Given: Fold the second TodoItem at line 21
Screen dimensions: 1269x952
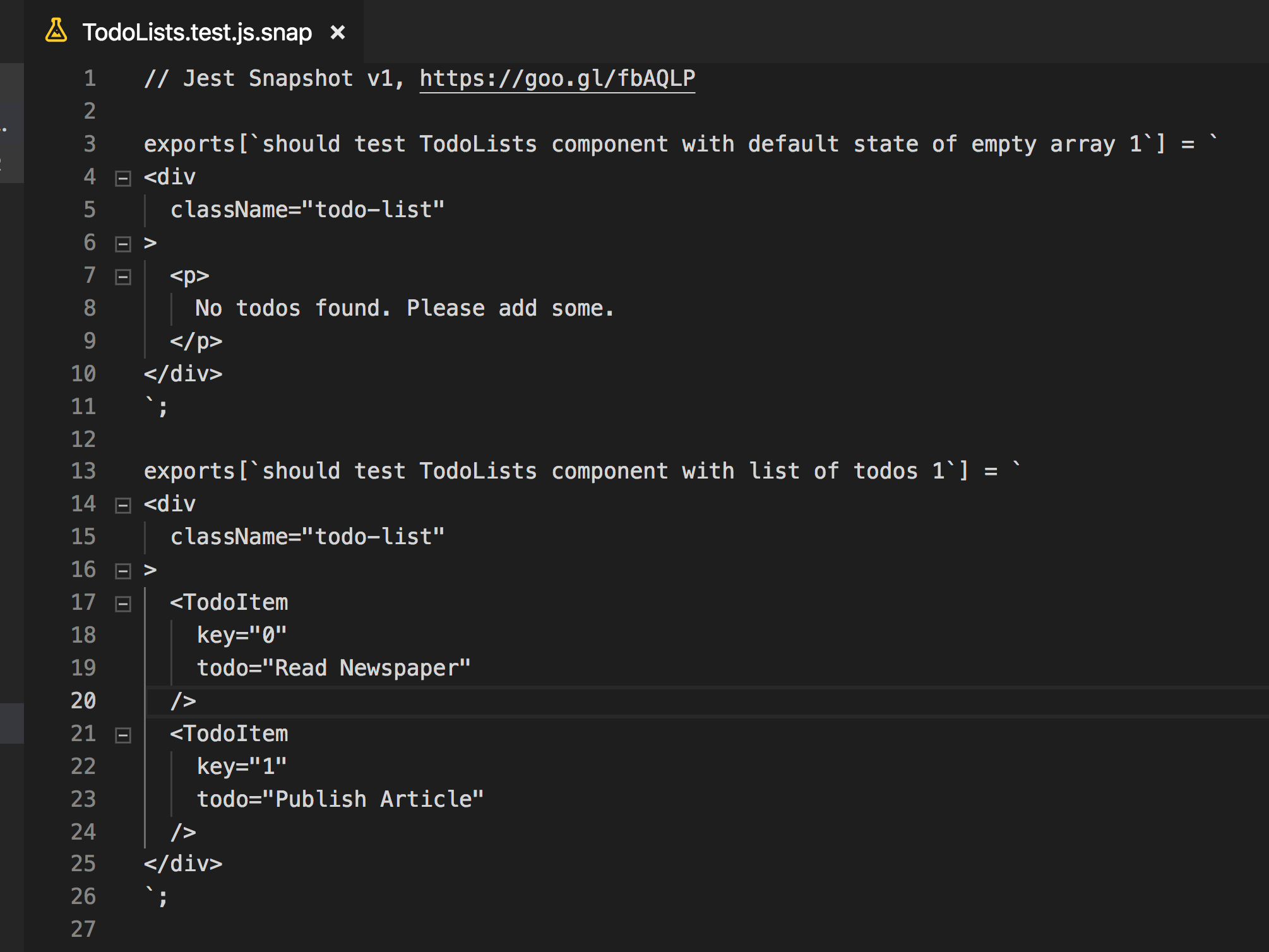Looking at the screenshot, I should 123,735.
